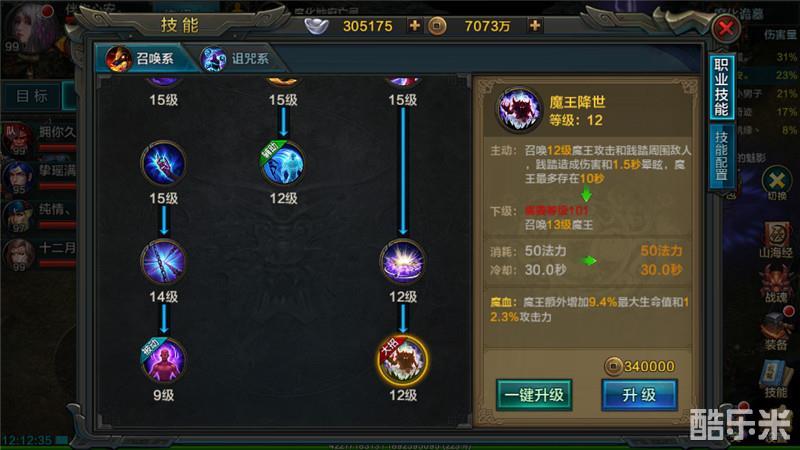The width and height of the screenshot is (800, 450).
Task: Select the level 12 auxiliary skill icon
Action: point(283,163)
